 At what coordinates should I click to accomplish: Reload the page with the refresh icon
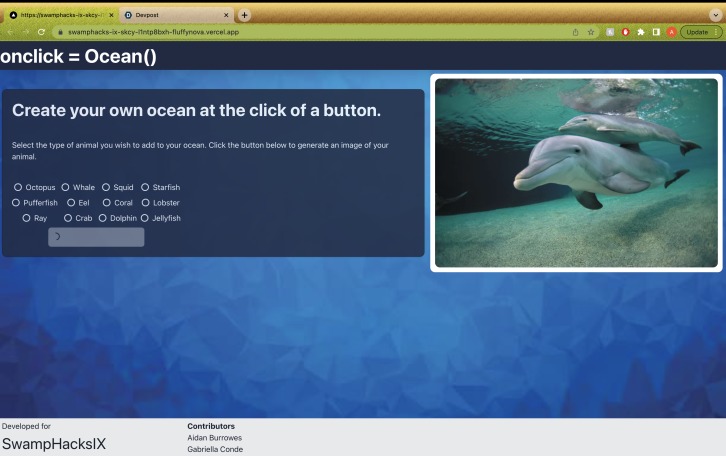click(41, 32)
